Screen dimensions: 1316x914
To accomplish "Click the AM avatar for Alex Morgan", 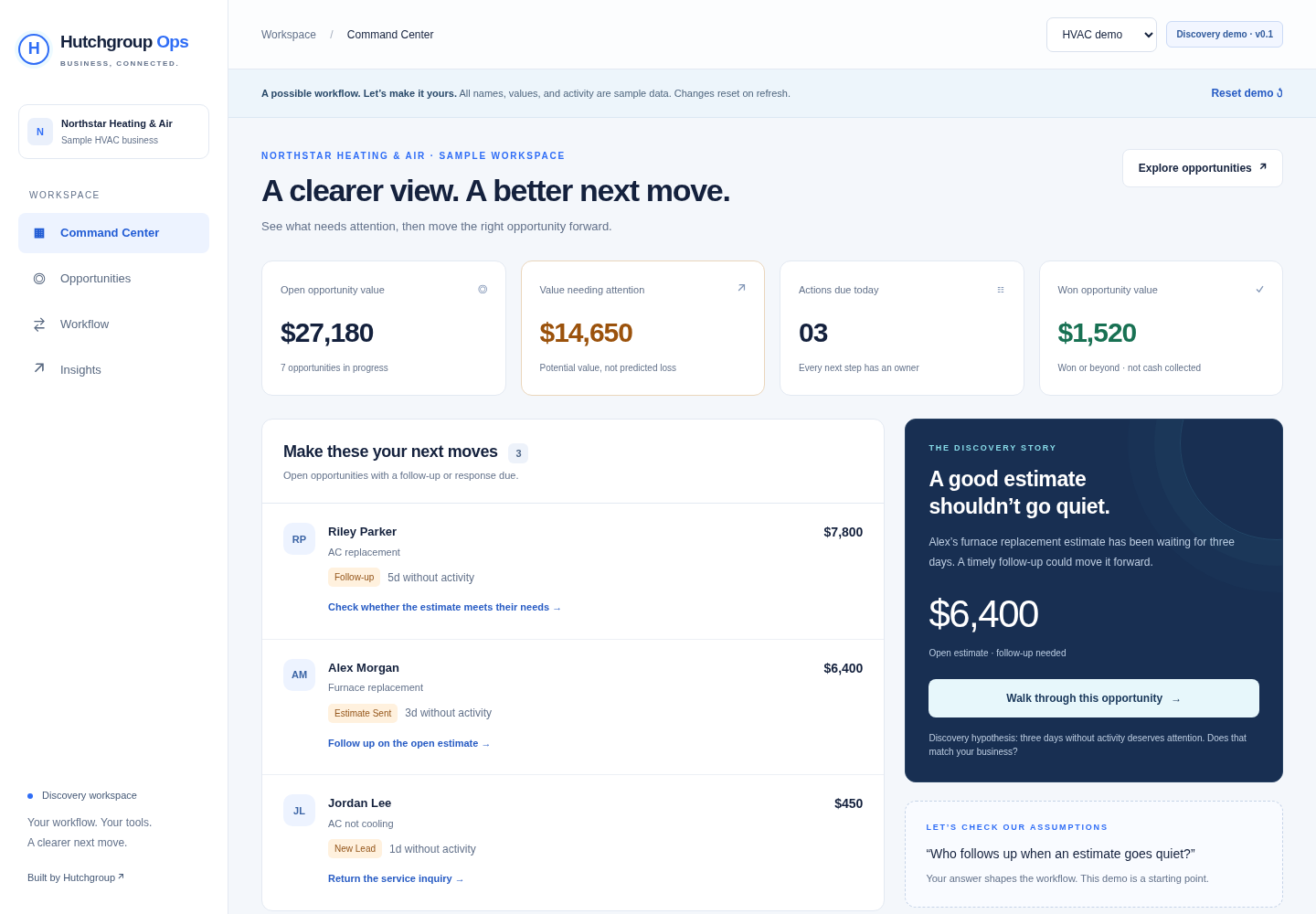I will (x=299, y=675).
